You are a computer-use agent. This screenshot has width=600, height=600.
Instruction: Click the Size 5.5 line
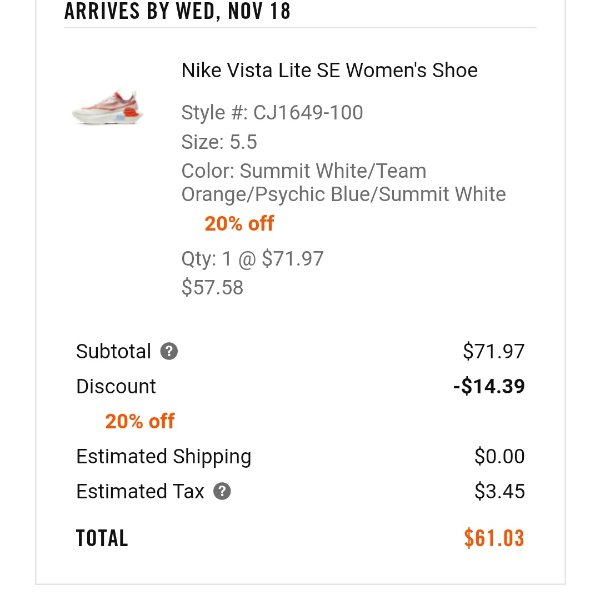(x=219, y=142)
